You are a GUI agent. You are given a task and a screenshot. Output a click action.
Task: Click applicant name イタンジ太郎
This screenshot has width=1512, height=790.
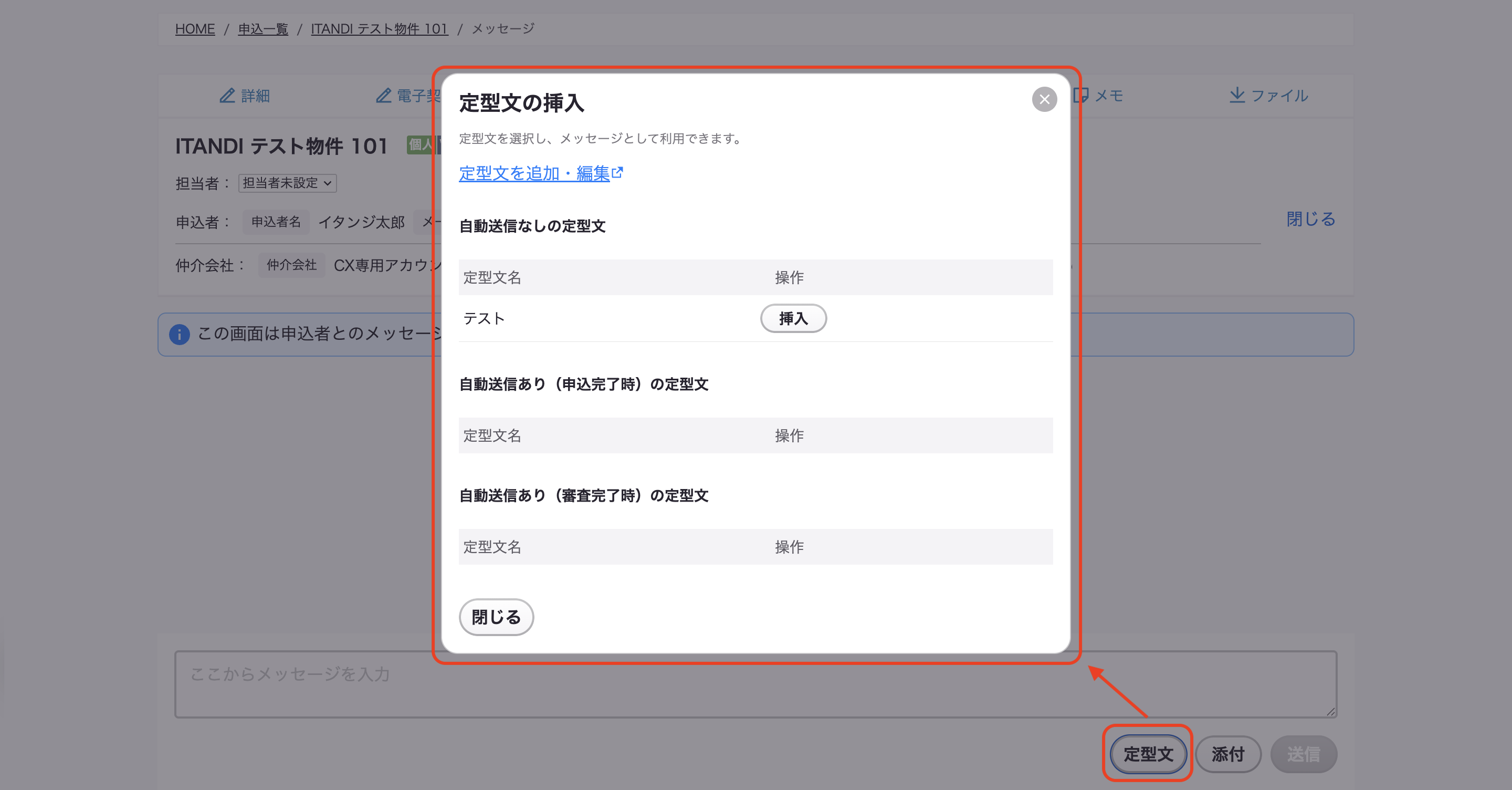pos(362,222)
